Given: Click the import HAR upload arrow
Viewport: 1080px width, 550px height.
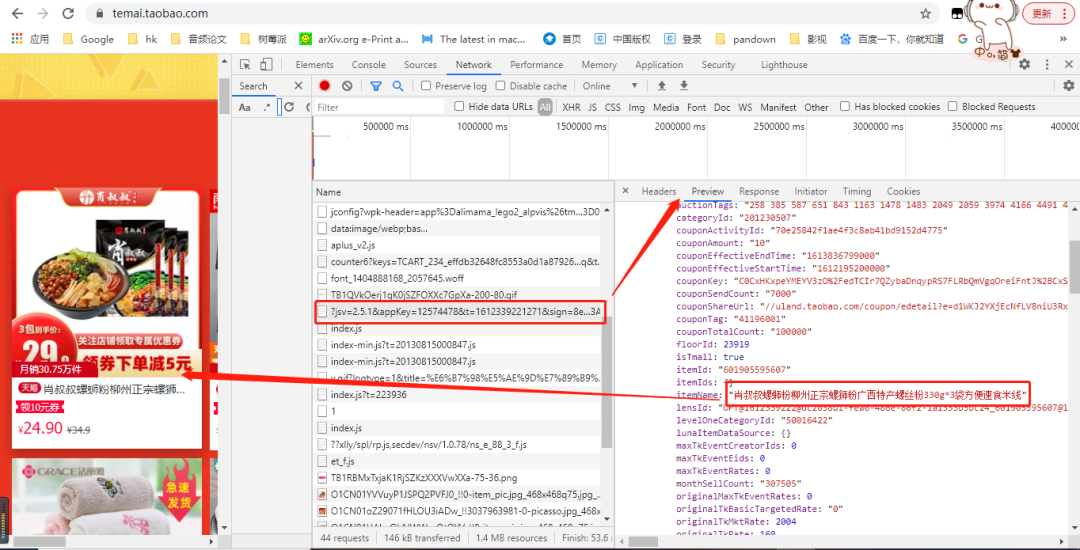Looking at the screenshot, I should coord(662,86).
